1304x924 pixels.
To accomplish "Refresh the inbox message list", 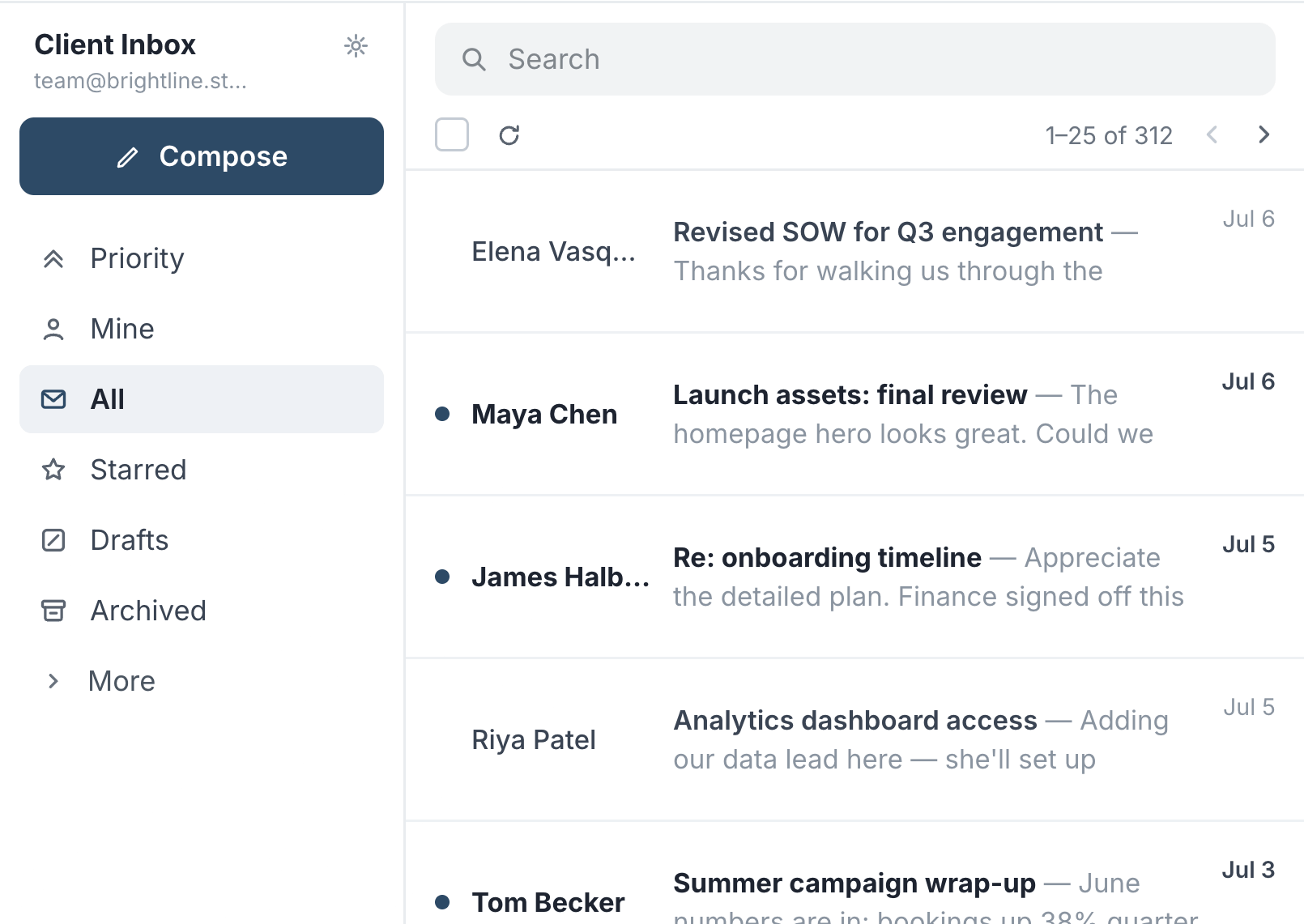I will tap(509, 135).
